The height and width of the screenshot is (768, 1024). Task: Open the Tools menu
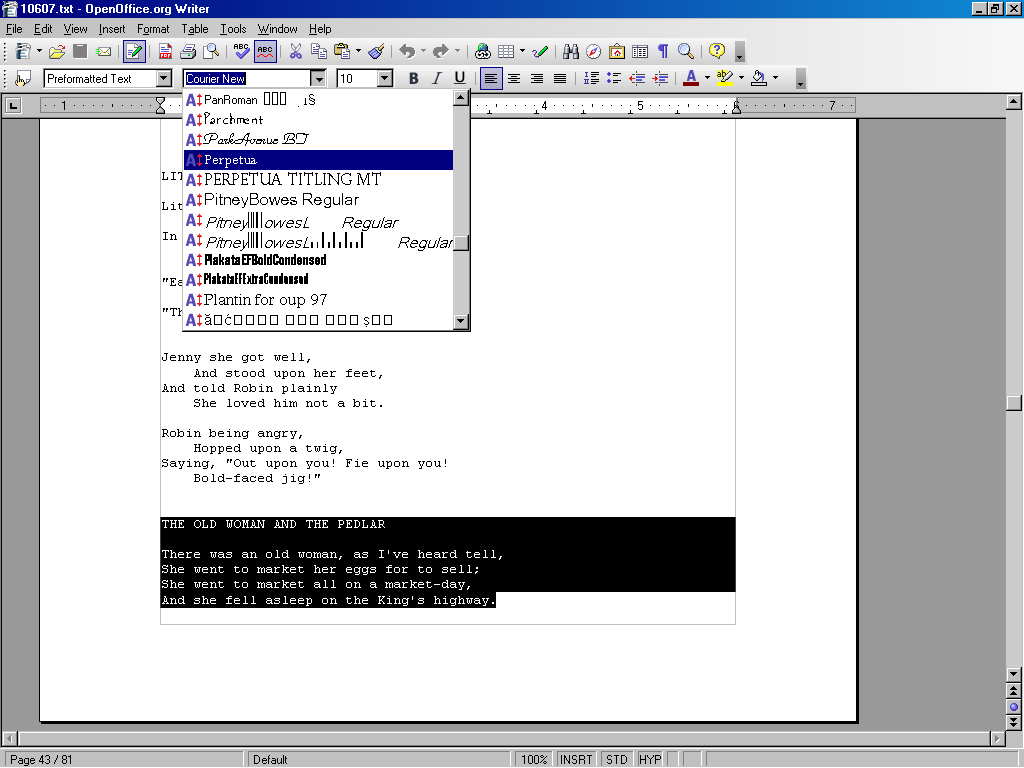coord(233,29)
